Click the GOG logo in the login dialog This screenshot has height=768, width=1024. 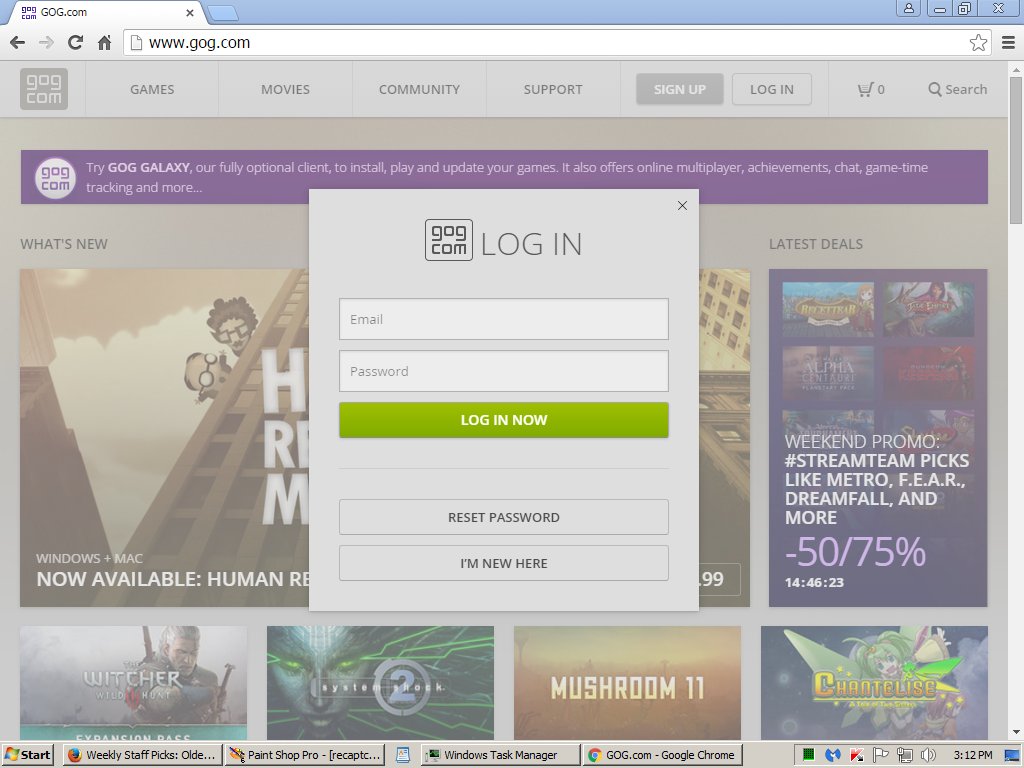coord(449,240)
